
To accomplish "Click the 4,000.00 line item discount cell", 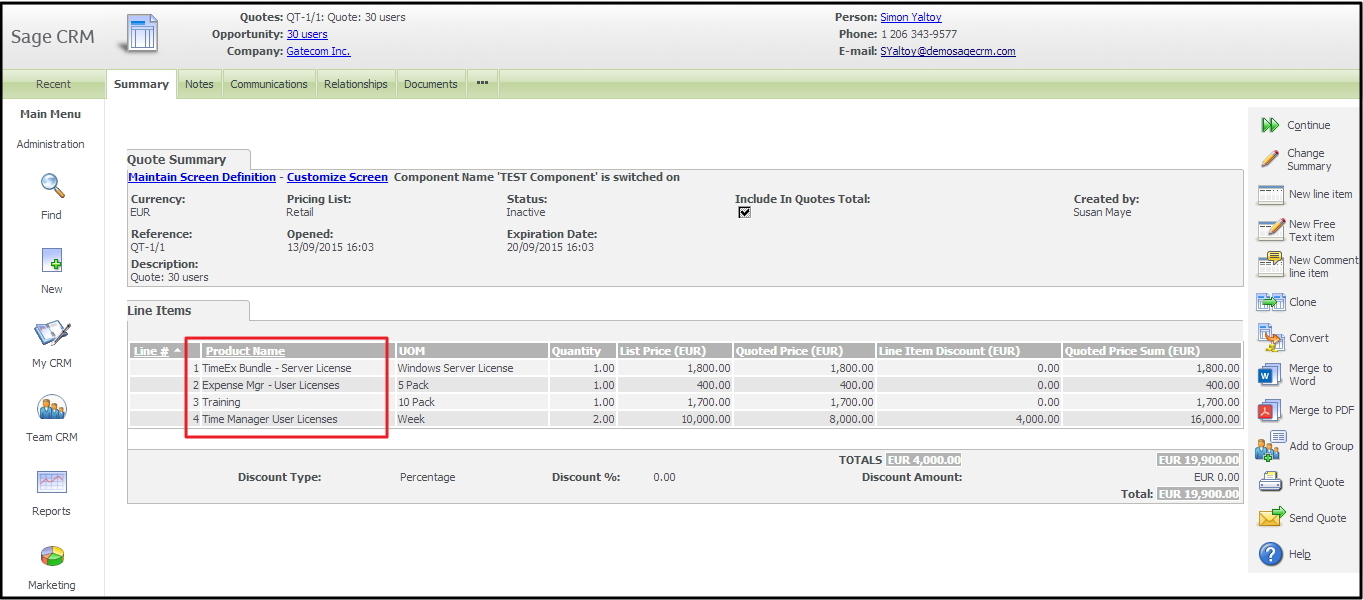I will [968, 419].
